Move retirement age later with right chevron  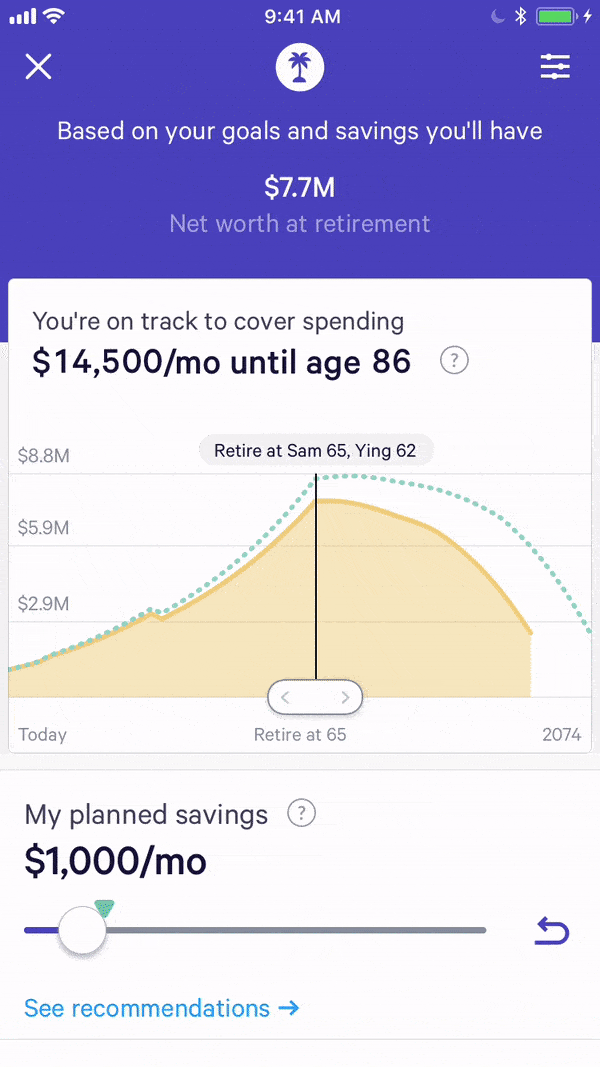click(x=345, y=698)
